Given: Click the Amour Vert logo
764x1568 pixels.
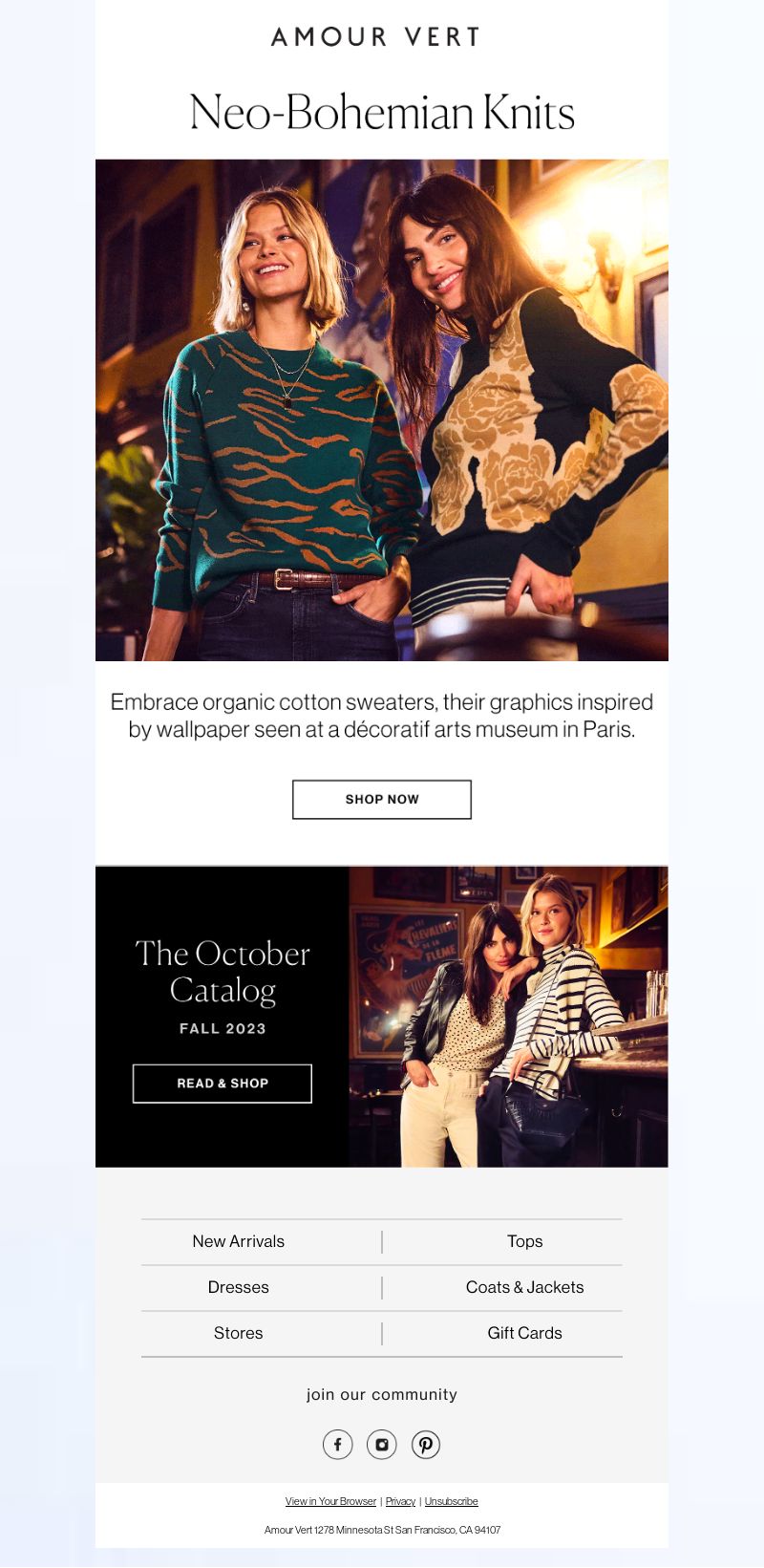Looking at the screenshot, I should click(375, 37).
